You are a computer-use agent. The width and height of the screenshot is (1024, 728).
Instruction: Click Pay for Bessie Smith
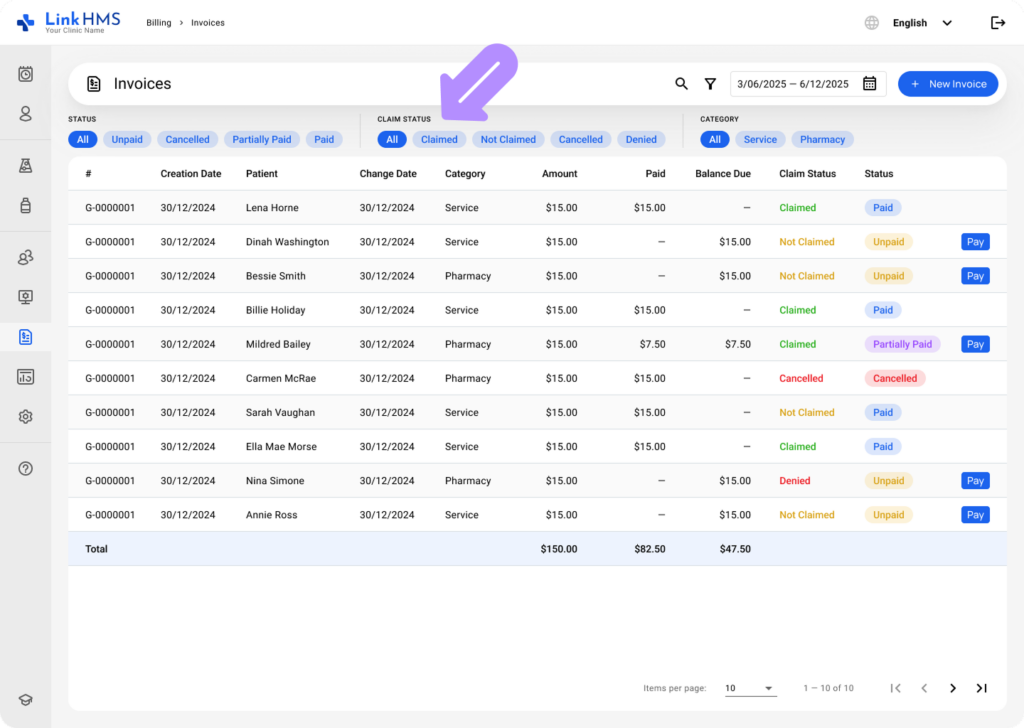click(975, 276)
